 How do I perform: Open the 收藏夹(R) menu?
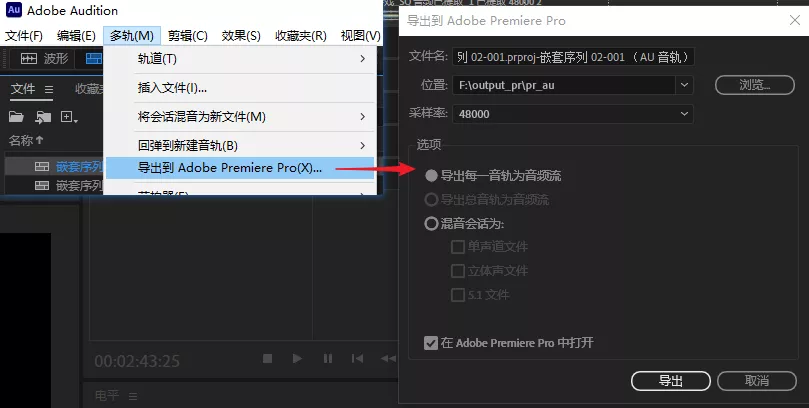[301, 36]
